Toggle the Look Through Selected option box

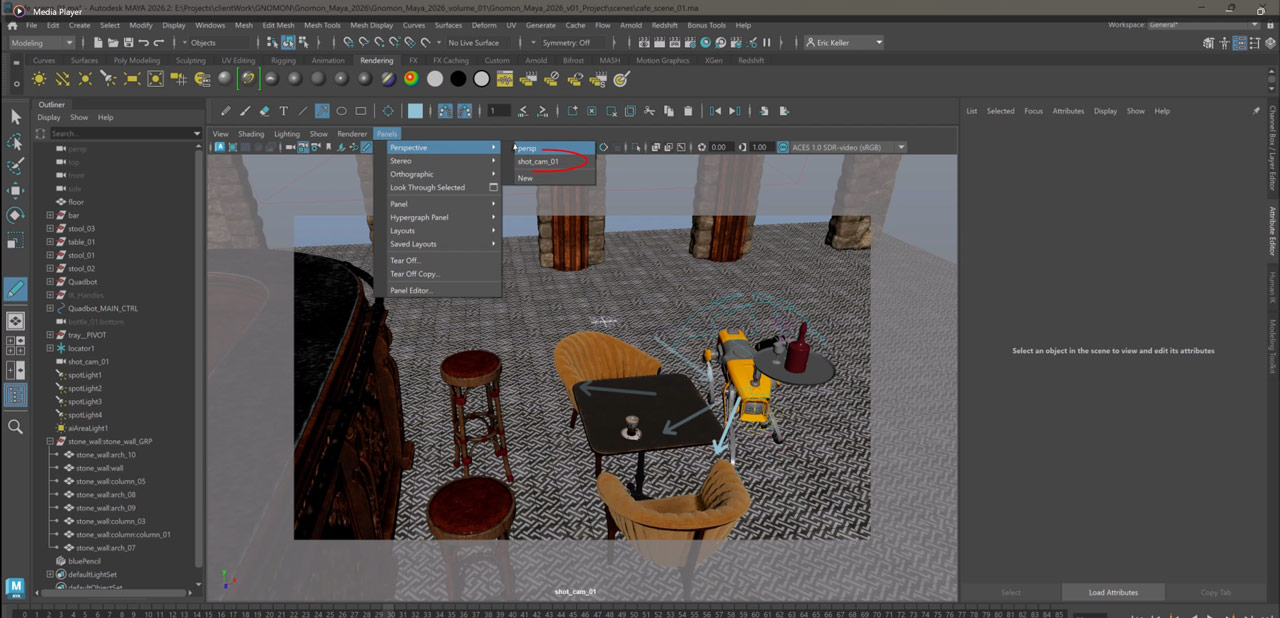tap(493, 187)
